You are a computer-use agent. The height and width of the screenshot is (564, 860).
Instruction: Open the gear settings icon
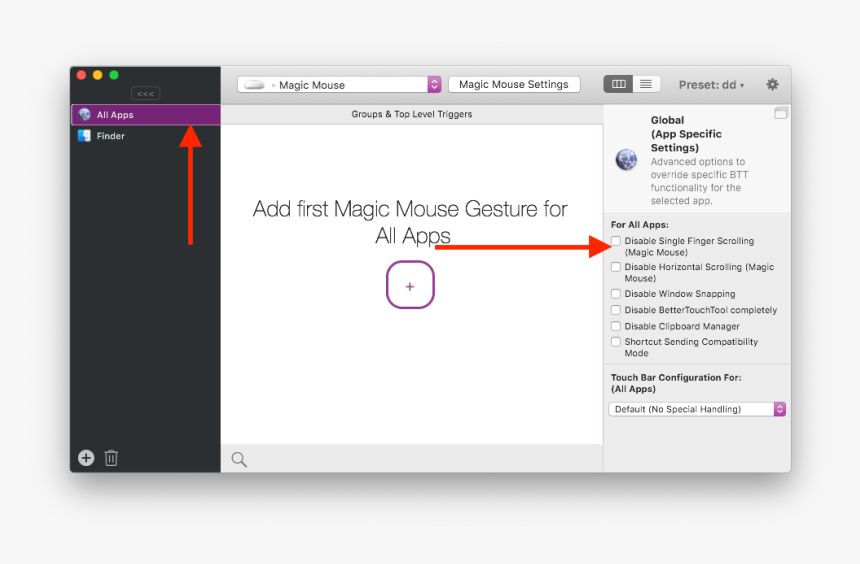tap(772, 85)
